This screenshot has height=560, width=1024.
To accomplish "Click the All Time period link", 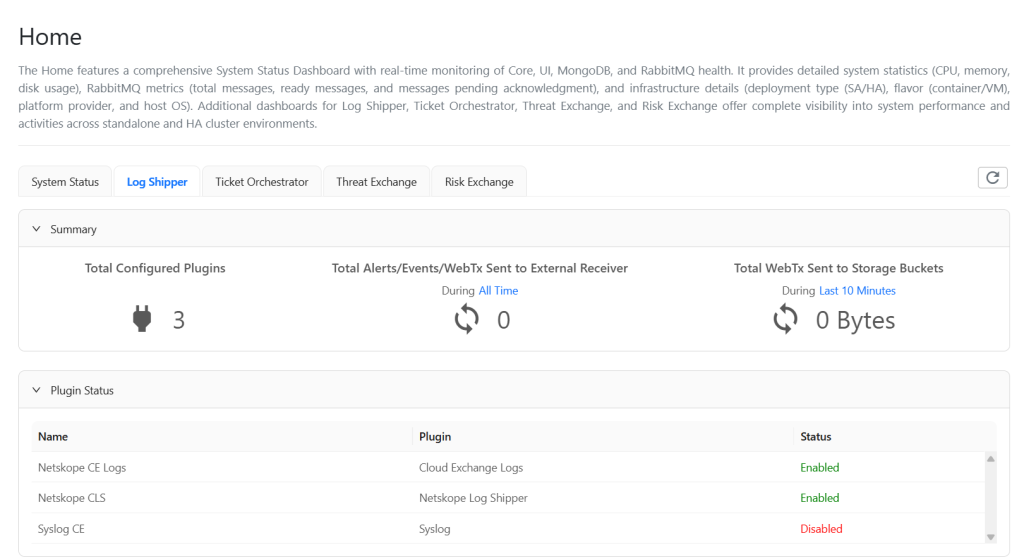I will (498, 290).
